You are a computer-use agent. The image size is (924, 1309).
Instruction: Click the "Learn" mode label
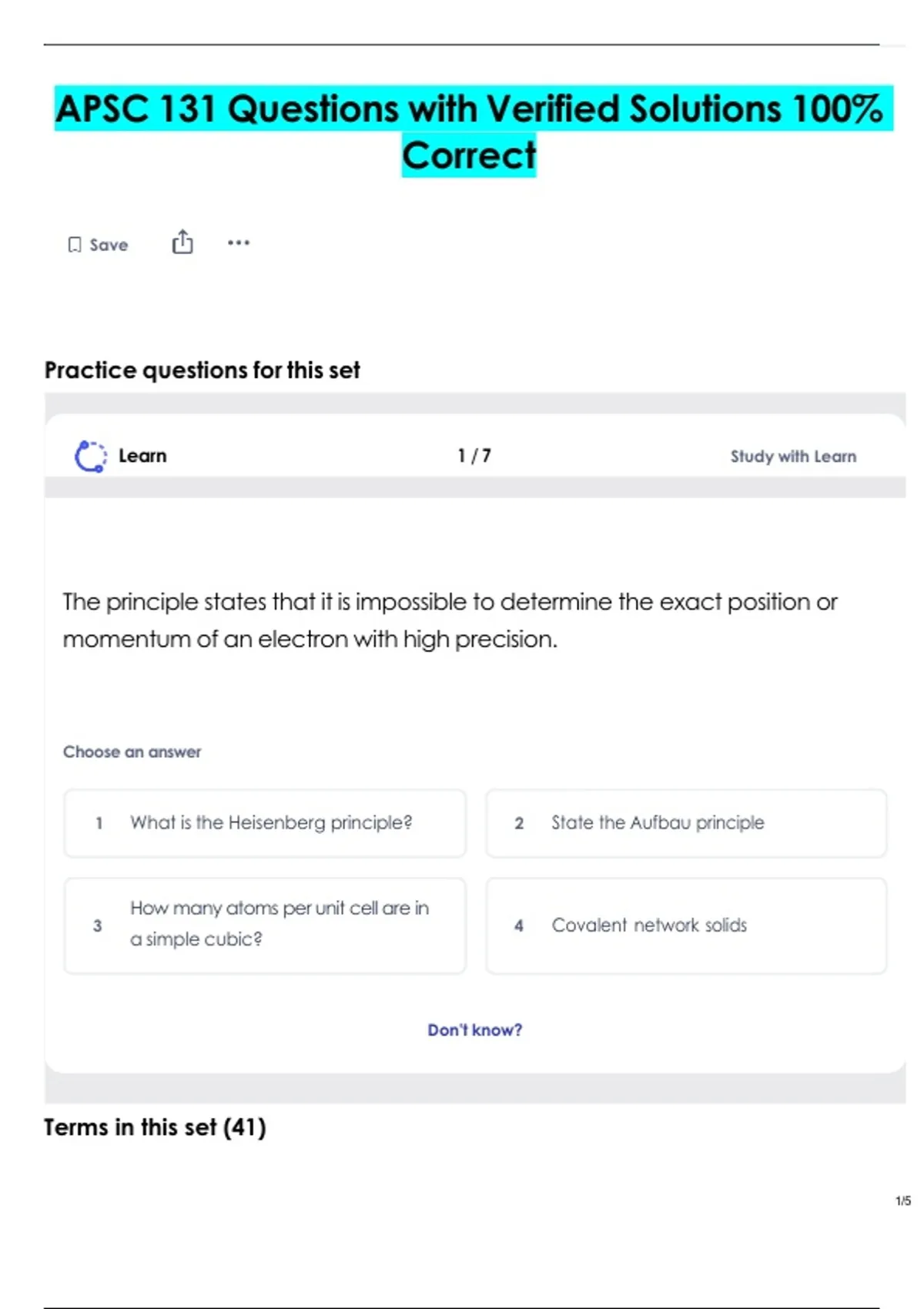pyautogui.click(x=142, y=456)
